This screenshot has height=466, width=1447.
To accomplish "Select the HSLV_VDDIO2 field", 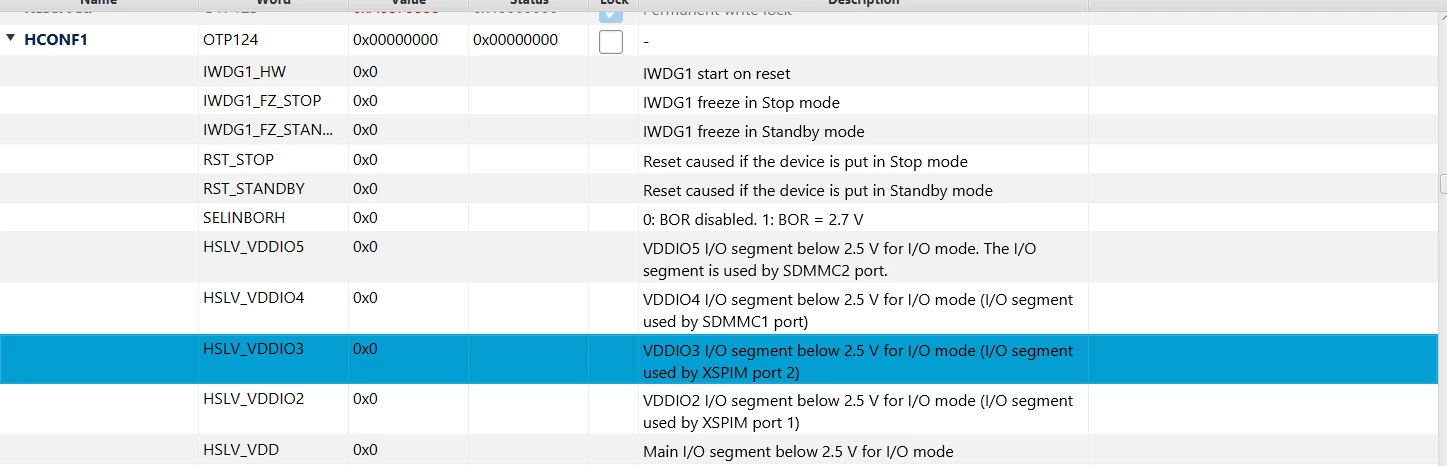I will [253, 398].
